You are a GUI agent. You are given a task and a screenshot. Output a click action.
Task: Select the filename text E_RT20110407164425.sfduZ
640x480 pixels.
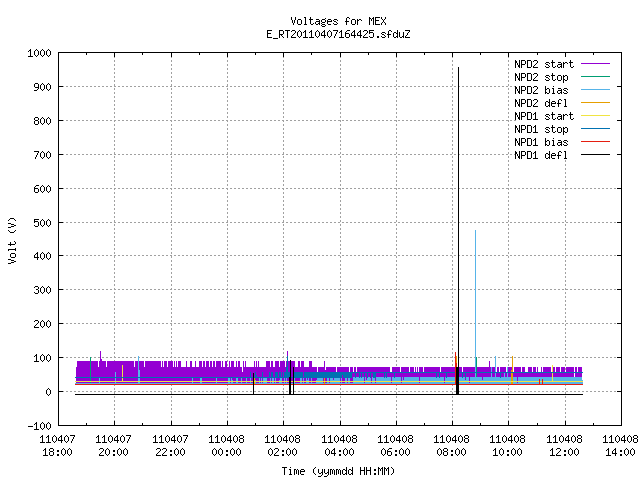pos(338,34)
